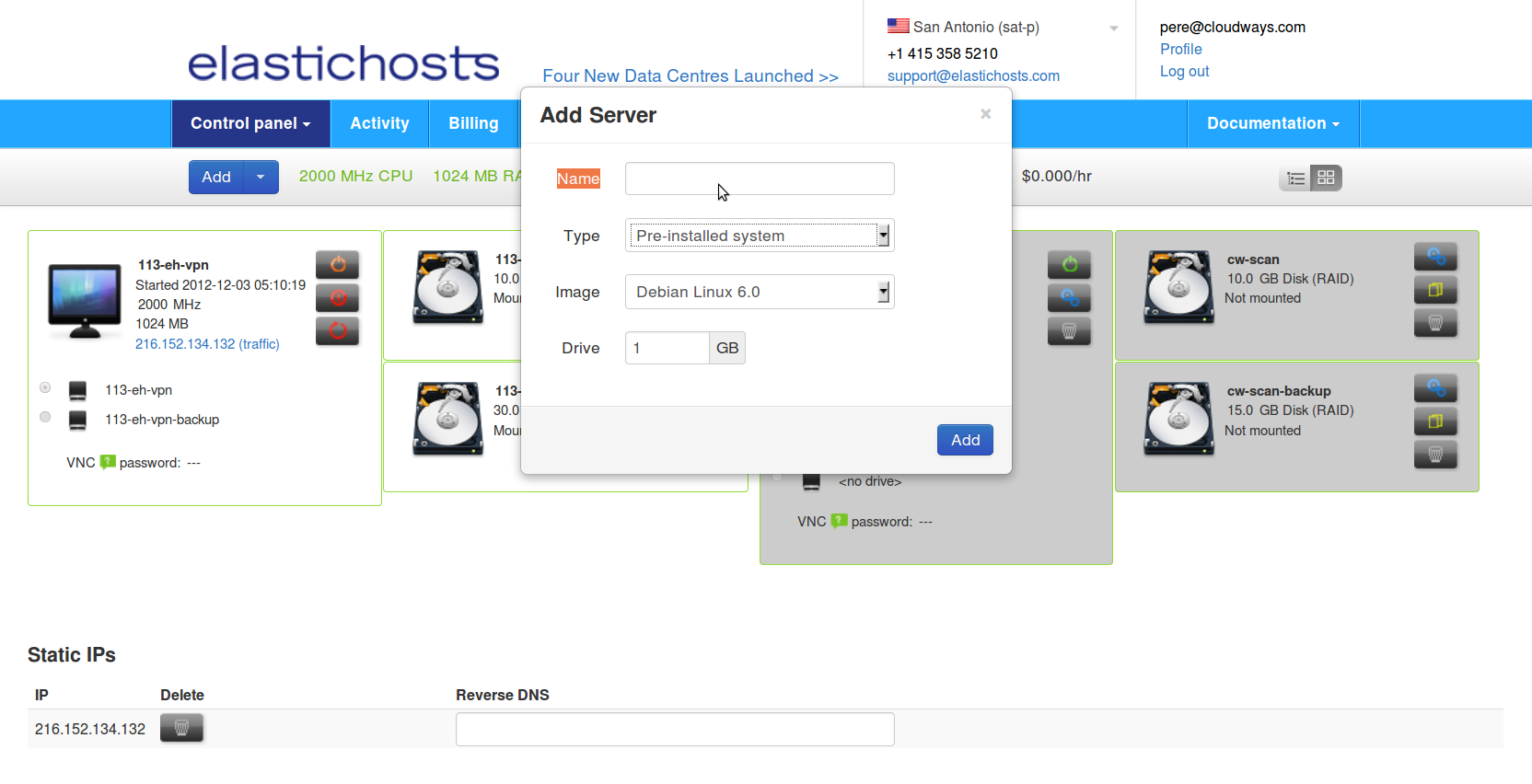The width and height of the screenshot is (1532, 784).
Task: Click the Add button in the Add Server dialog
Action: (965, 440)
